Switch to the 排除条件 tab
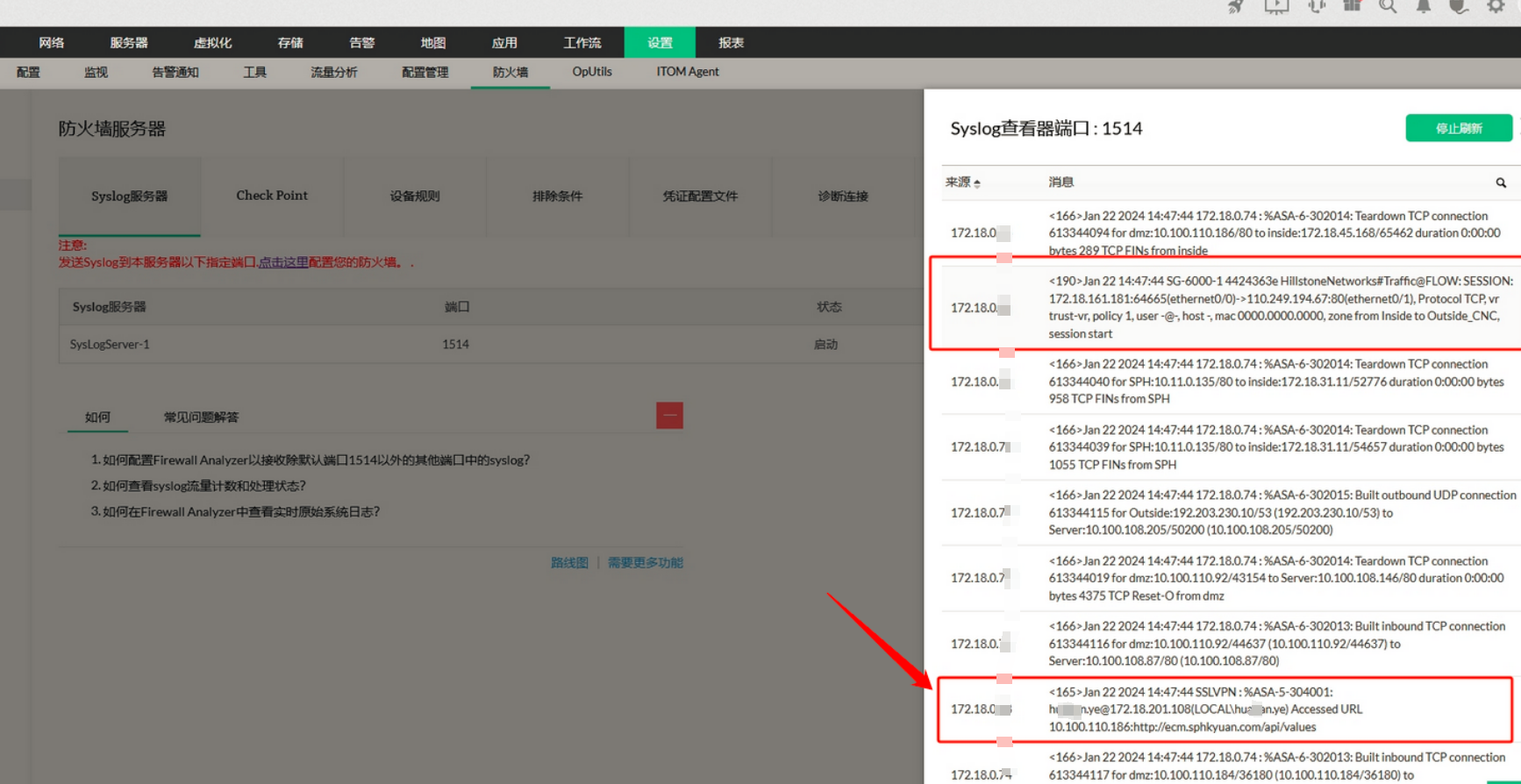Viewport: 1521px width, 784px height. [557, 196]
